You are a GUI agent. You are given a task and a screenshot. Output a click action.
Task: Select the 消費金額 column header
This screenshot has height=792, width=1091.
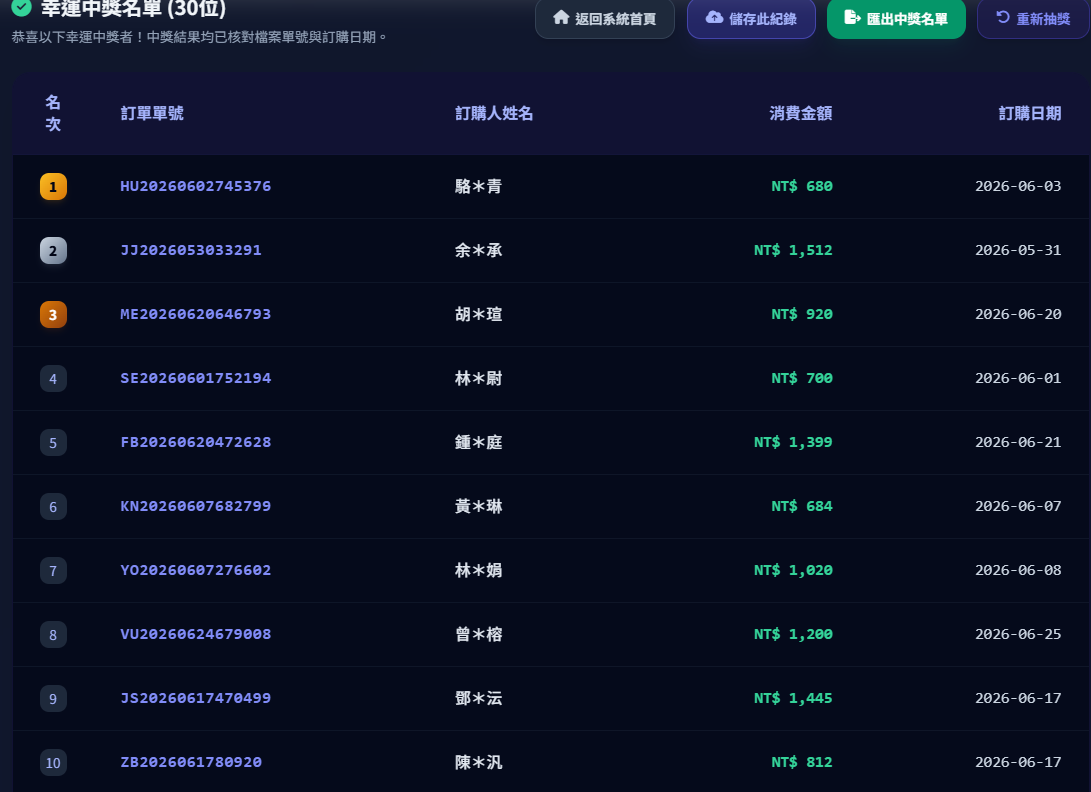(x=801, y=113)
